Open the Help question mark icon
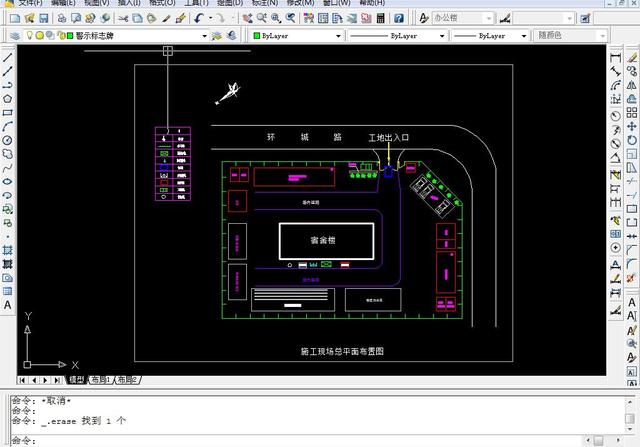The height and width of the screenshot is (447, 640). [x=399, y=18]
